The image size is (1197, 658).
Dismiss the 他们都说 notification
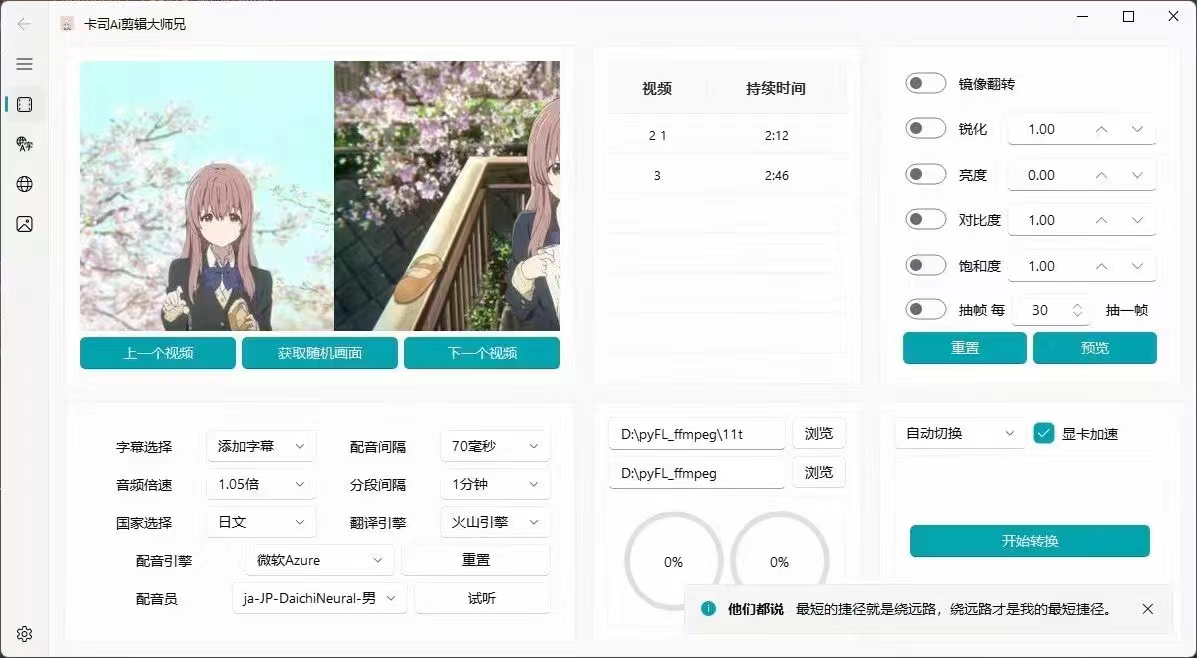pyautogui.click(x=1147, y=608)
